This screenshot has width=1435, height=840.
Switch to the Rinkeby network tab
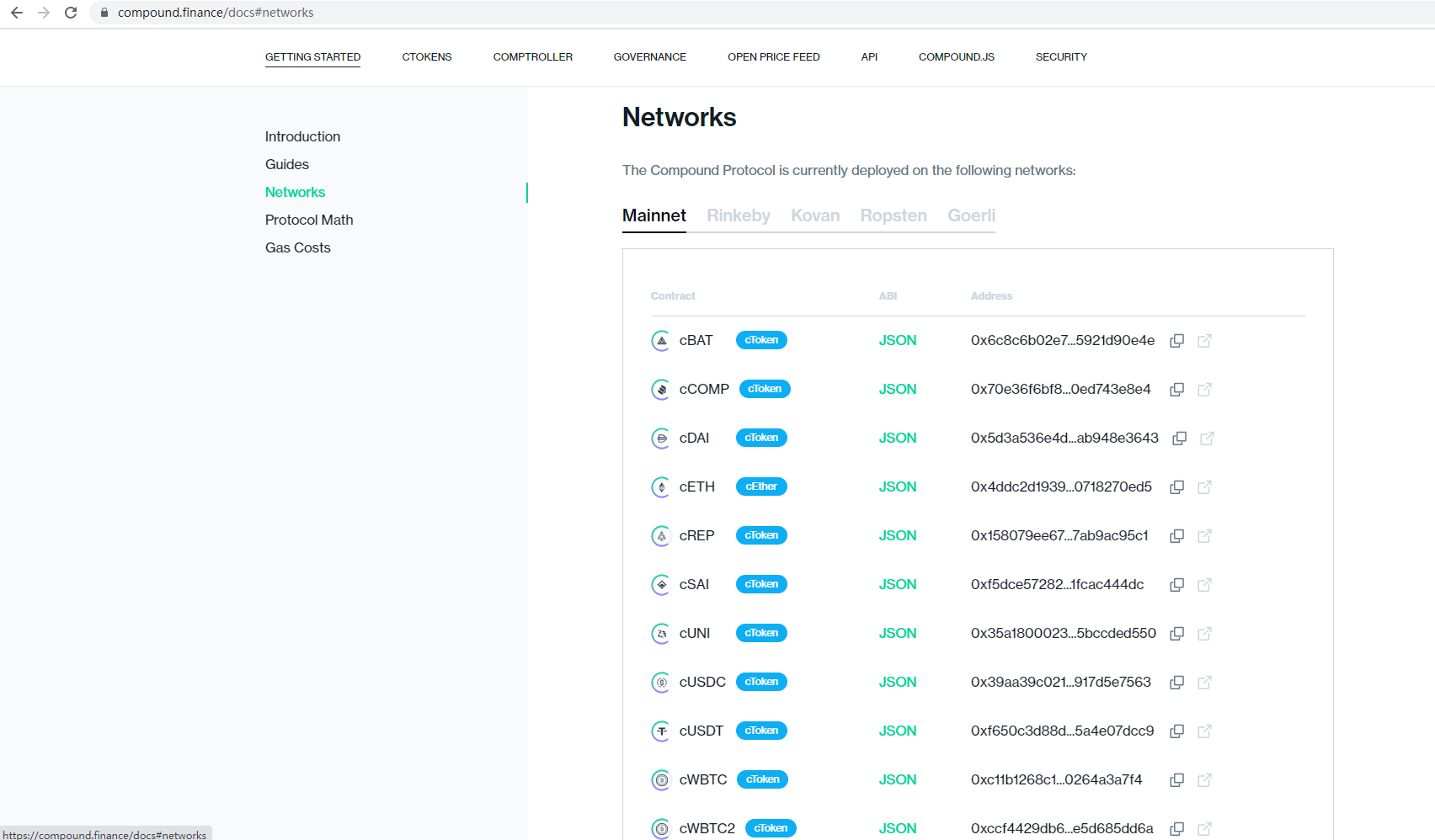click(739, 215)
